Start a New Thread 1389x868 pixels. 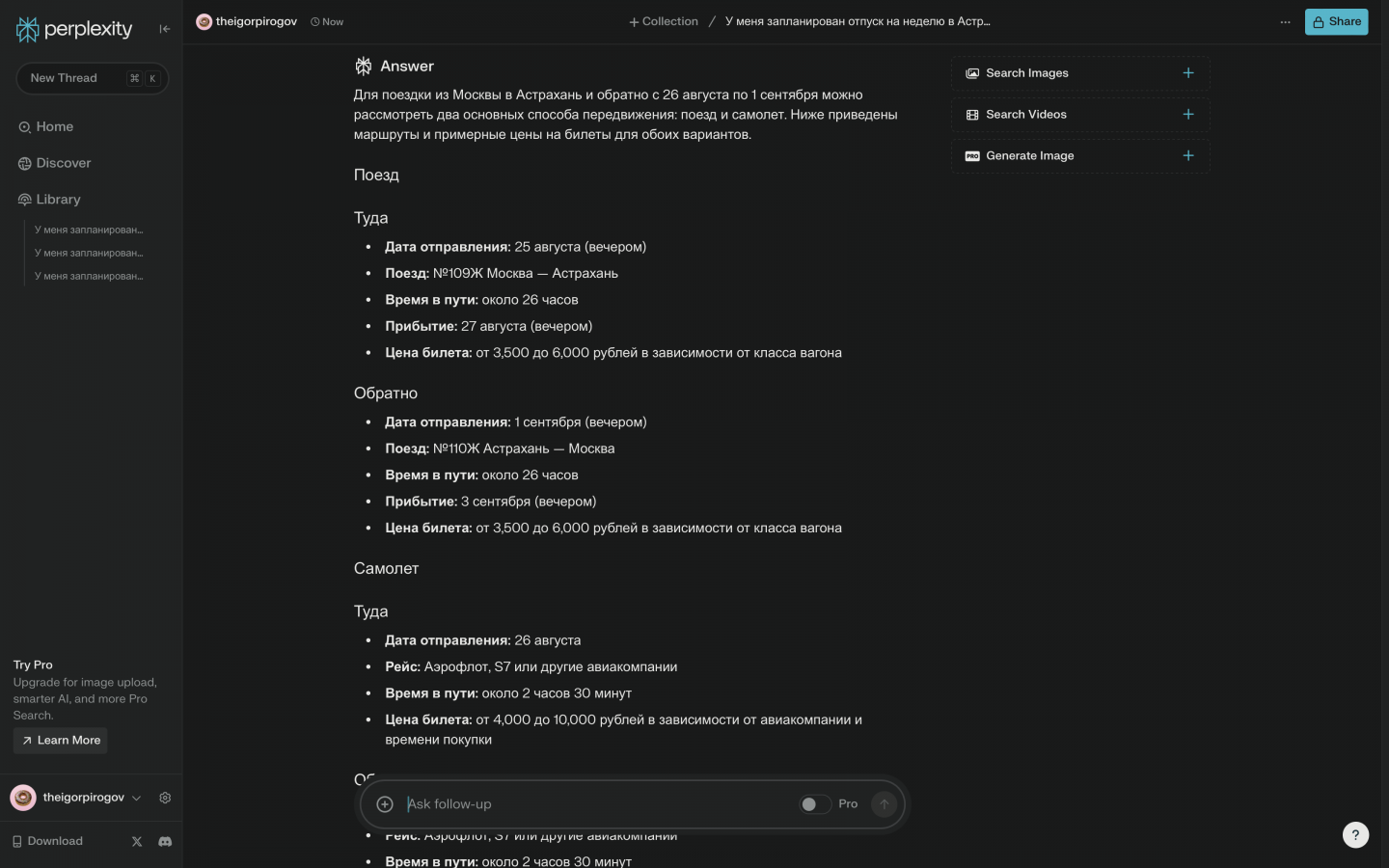pos(64,78)
